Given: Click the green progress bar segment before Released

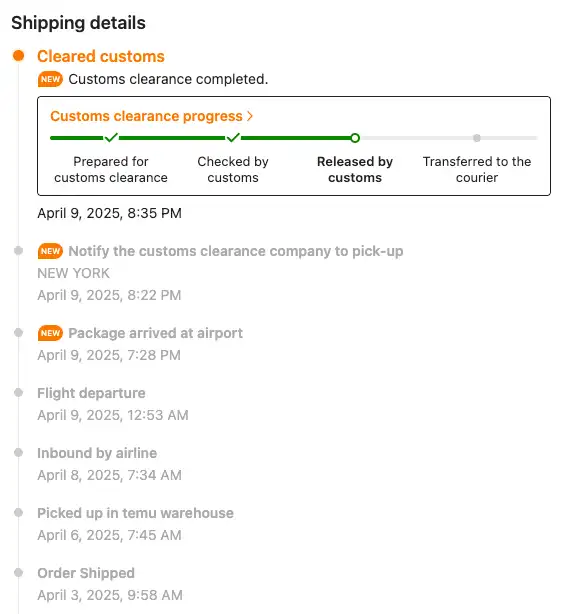Looking at the screenshot, I should [296, 138].
